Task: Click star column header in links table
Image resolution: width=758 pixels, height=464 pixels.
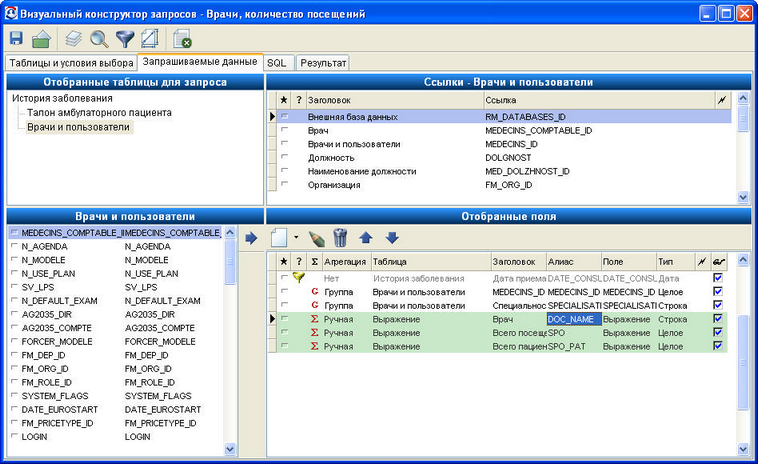Action: click(284, 100)
